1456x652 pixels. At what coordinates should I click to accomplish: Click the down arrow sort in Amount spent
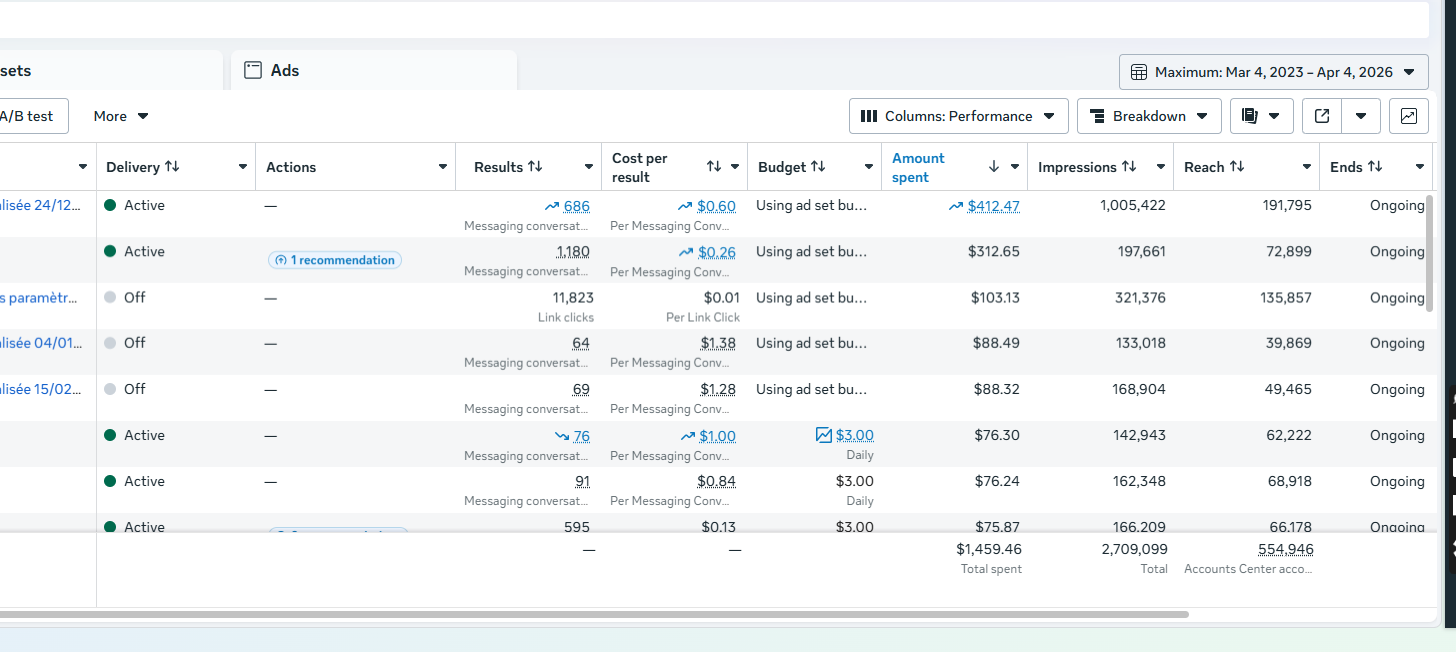(x=993, y=167)
